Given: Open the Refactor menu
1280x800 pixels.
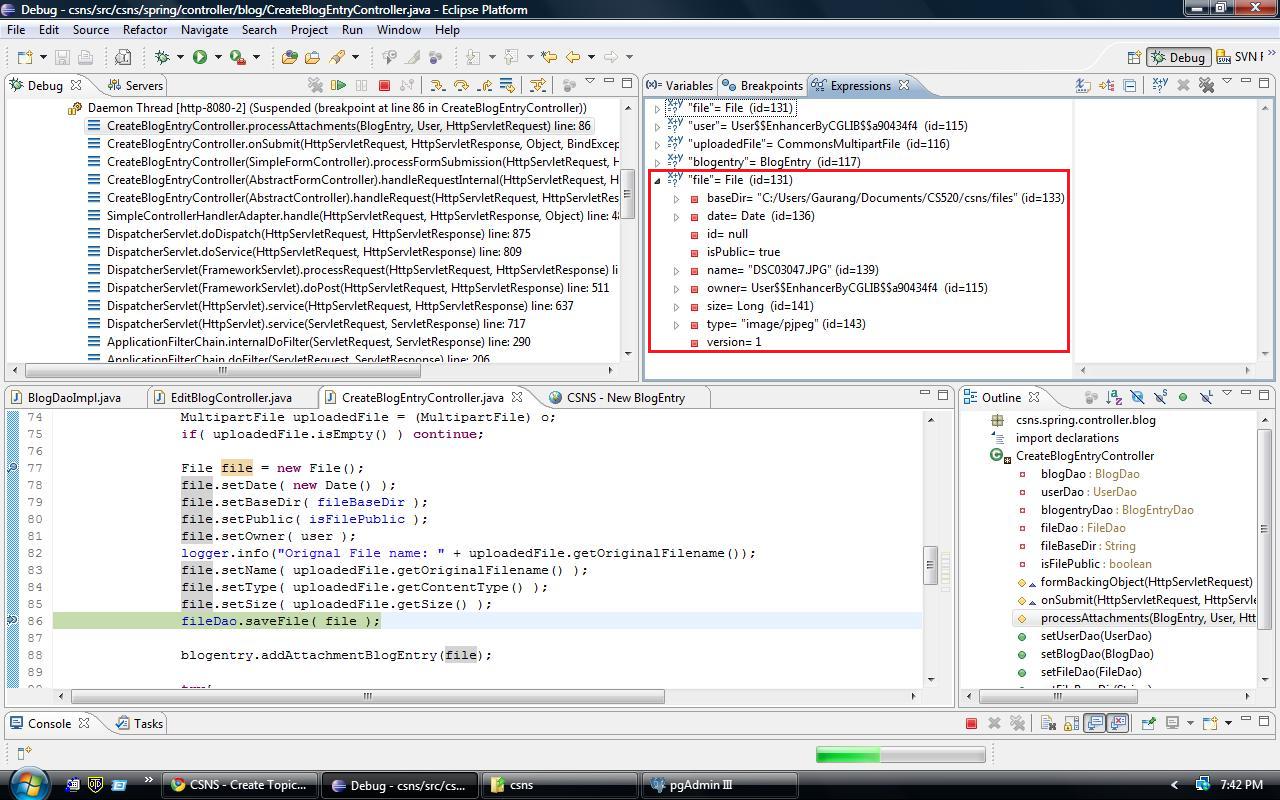Looking at the screenshot, I should pyautogui.click(x=145, y=30).
